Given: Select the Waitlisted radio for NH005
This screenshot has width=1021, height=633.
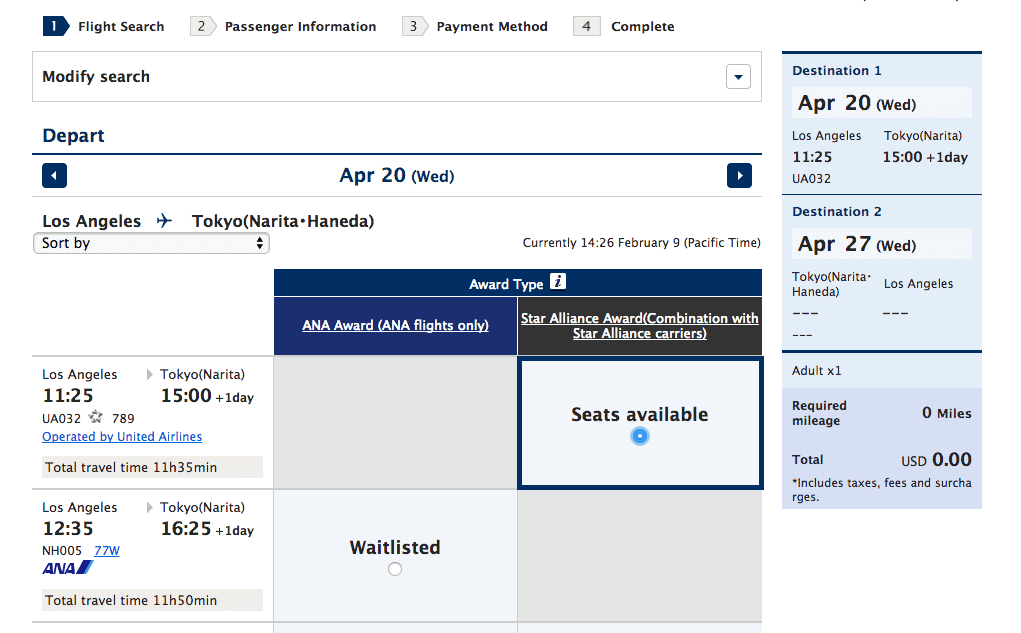Looking at the screenshot, I should [395, 569].
